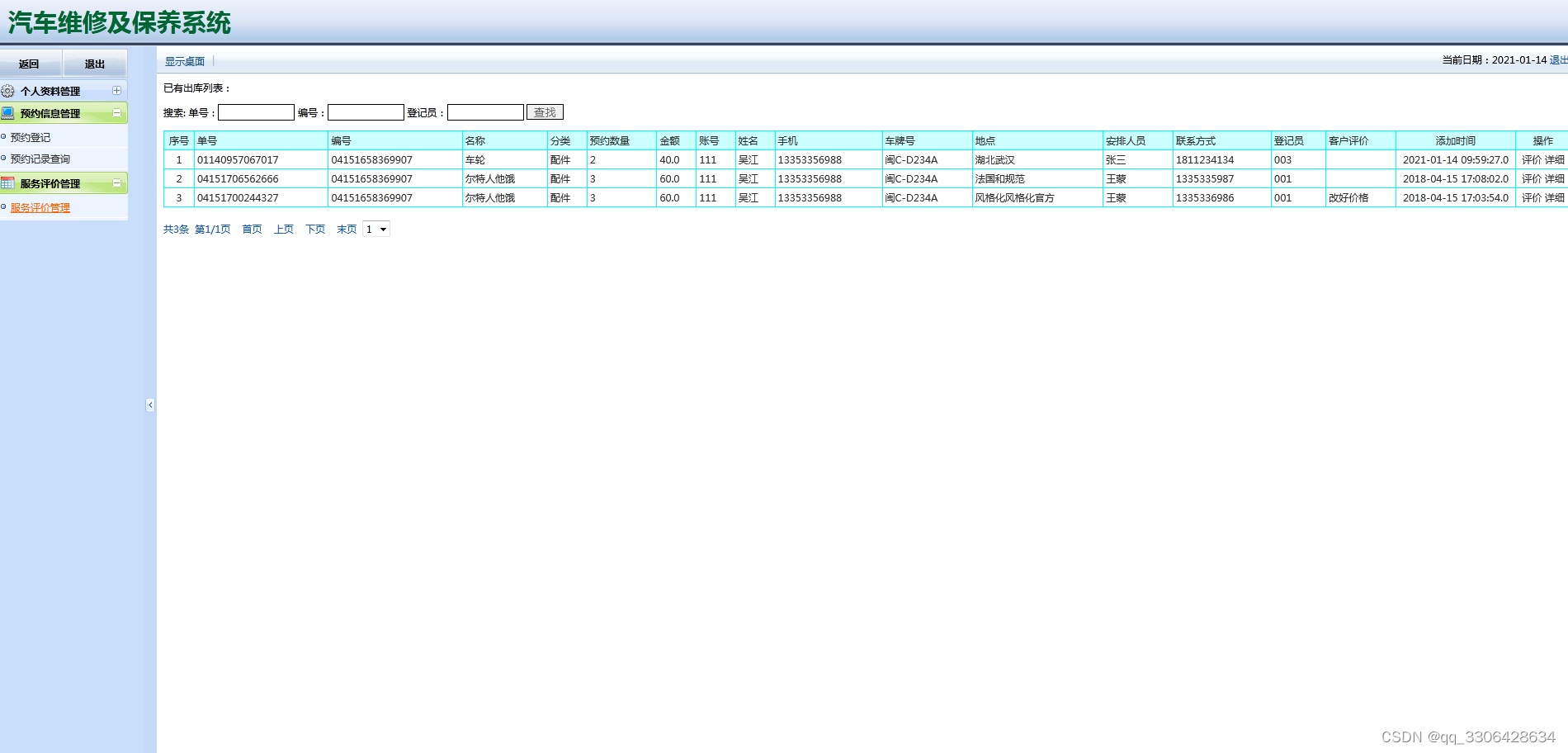The image size is (1568, 753).
Task: Click the calendar icon beside the 服务评价管理 header
Action: pos(7,183)
